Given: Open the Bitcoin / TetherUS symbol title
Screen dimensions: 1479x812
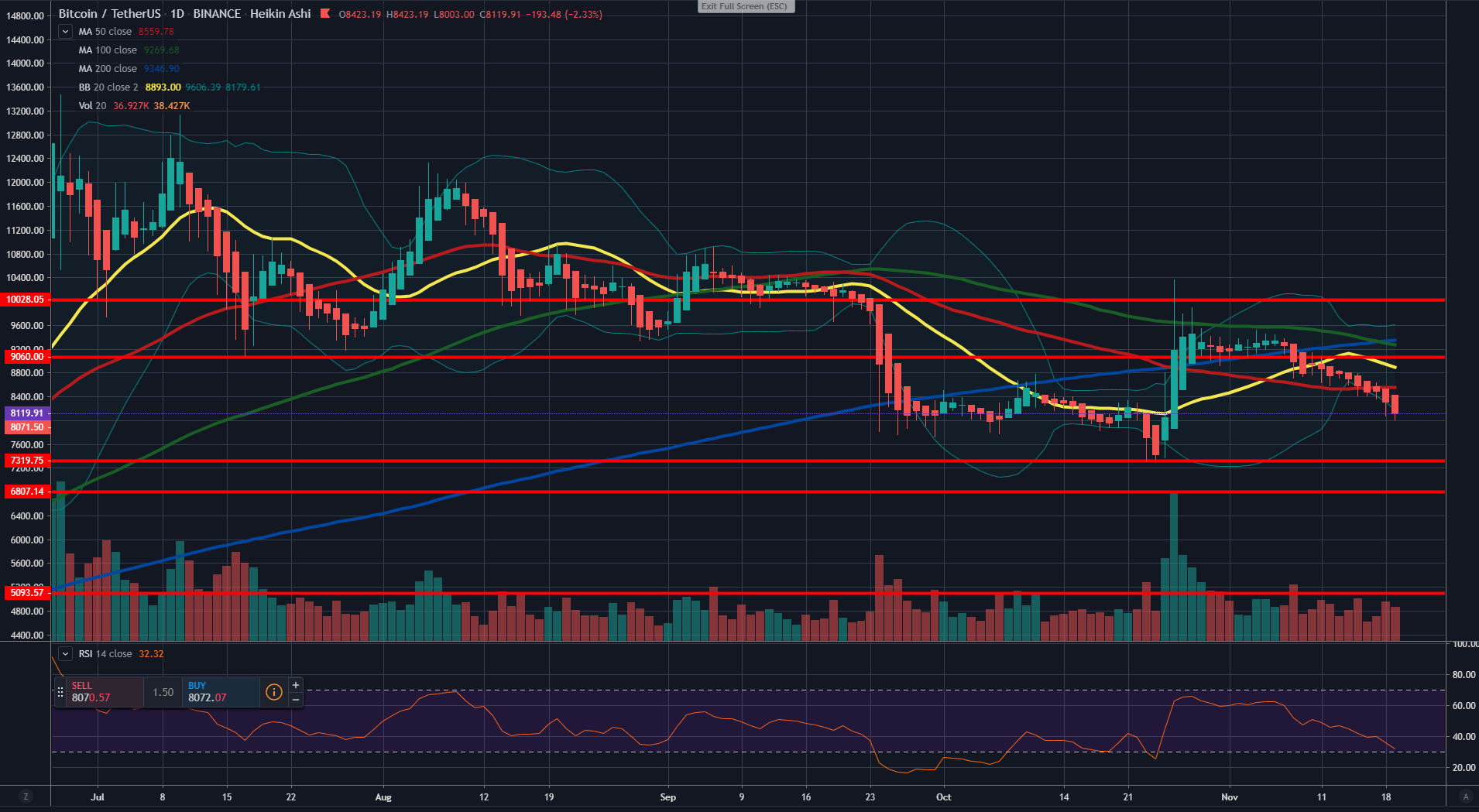Looking at the screenshot, I should click(110, 14).
